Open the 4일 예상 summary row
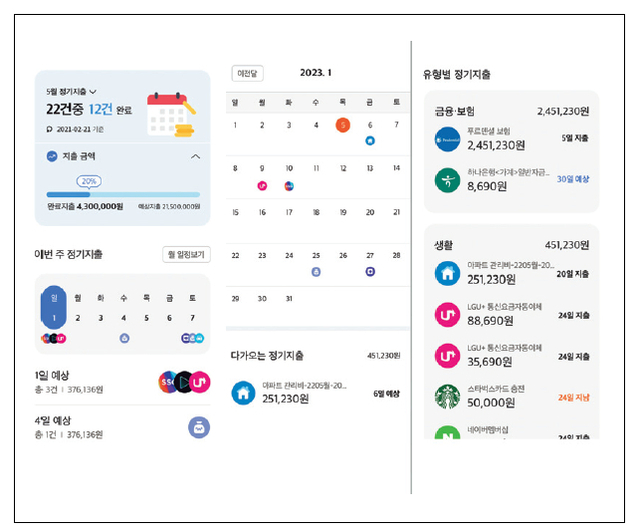Screen dimensions: 640x532 [122, 427]
